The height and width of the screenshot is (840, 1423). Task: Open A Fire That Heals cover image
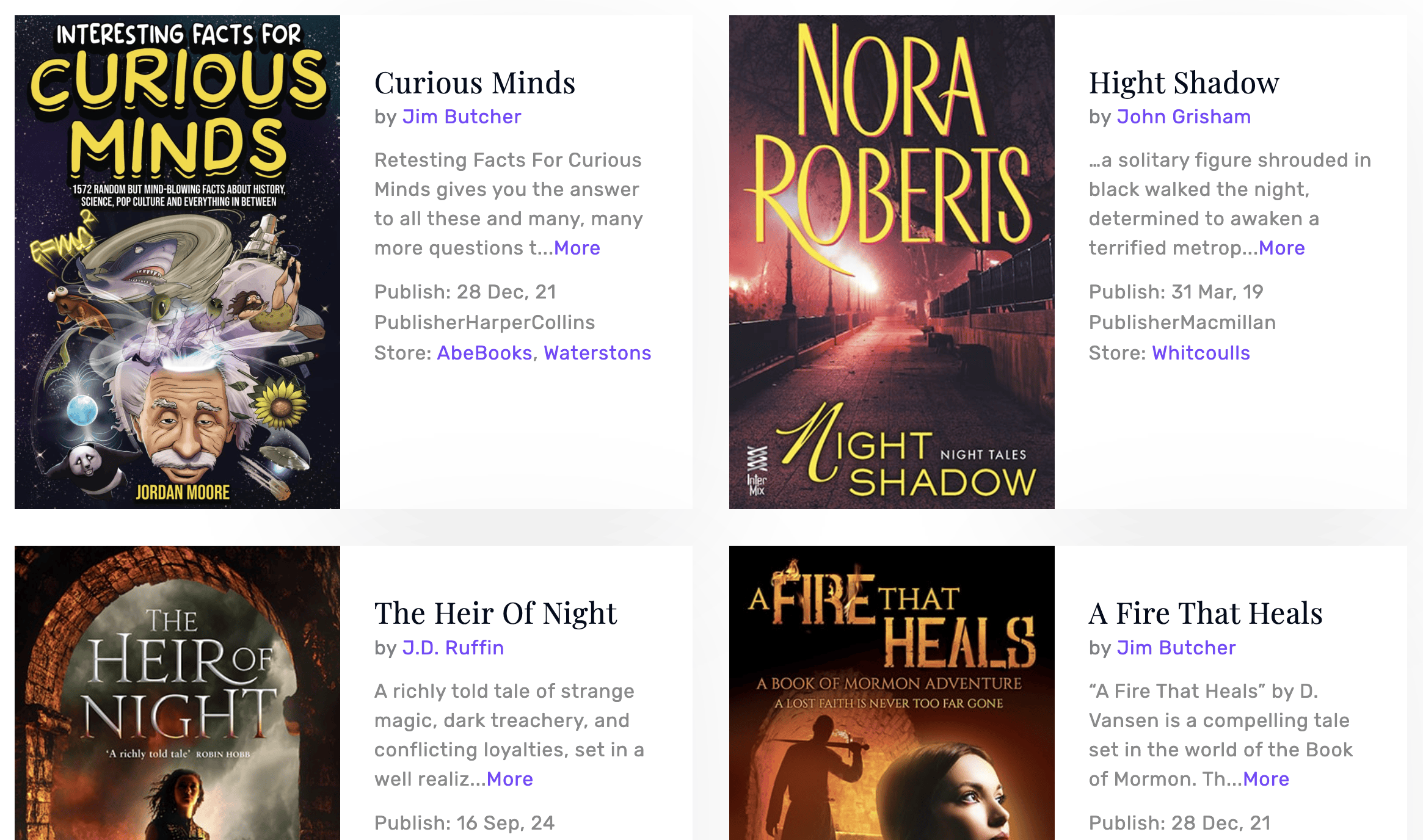pos(892,693)
